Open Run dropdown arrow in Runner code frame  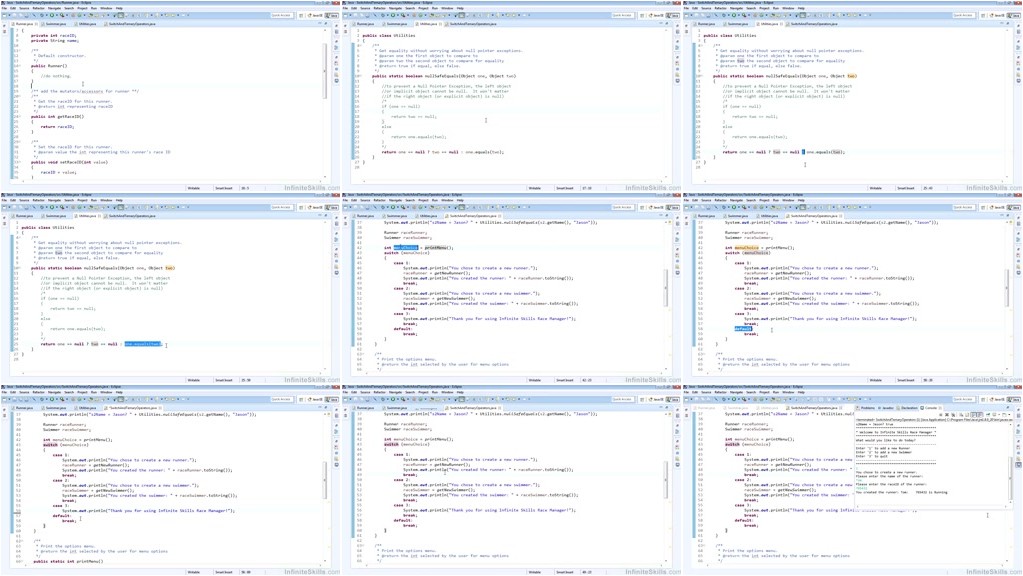pos(57,15)
